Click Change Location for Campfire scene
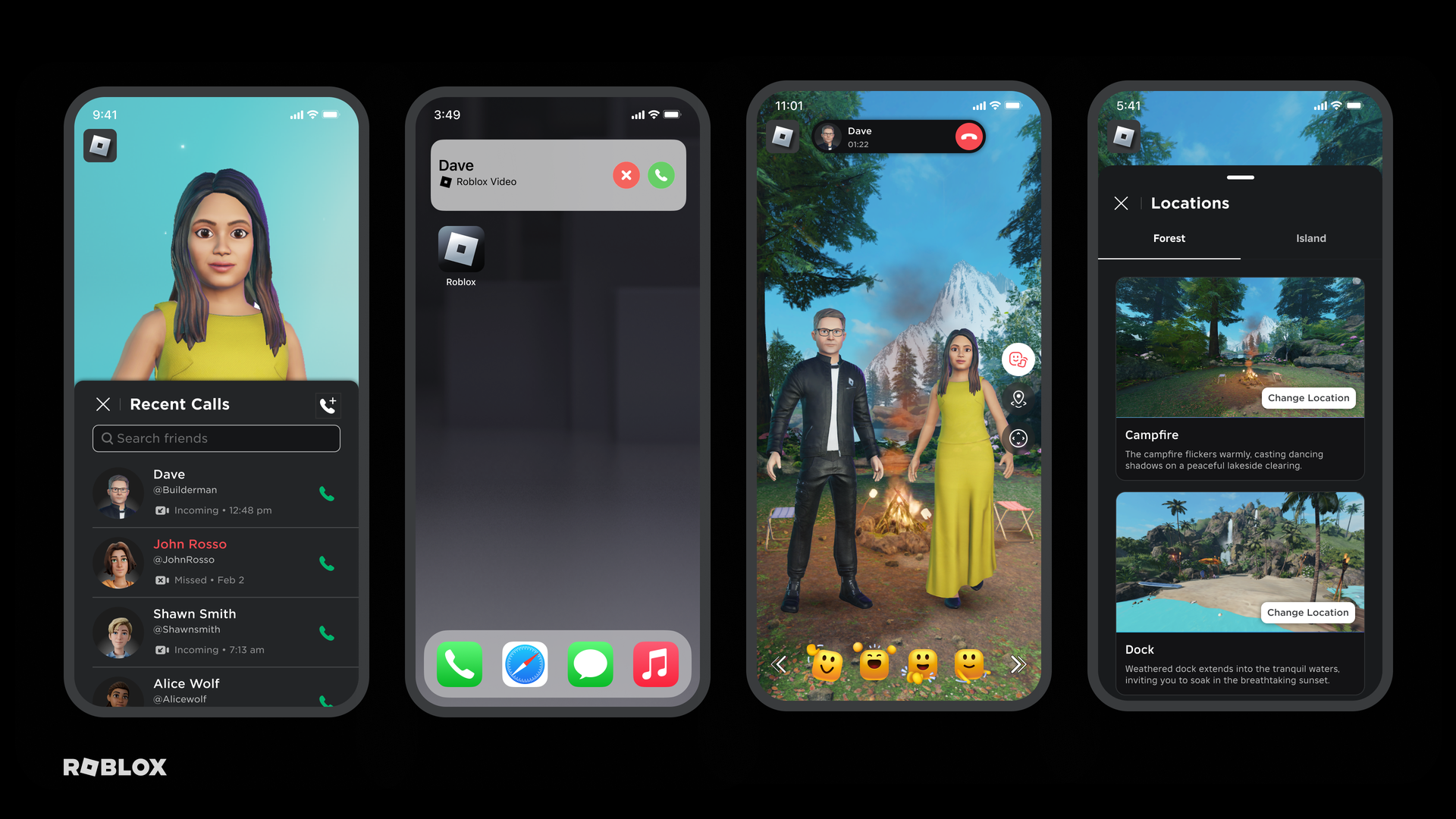The height and width of the screenshot is (819, 1456). pos(1308,398)
